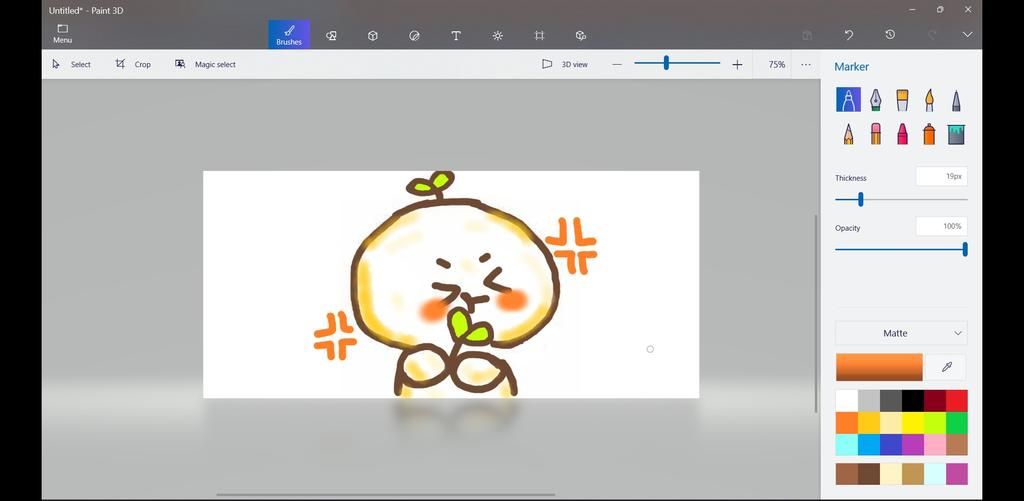
Task: Pick the pink swatch
Action: click(935, 444)
